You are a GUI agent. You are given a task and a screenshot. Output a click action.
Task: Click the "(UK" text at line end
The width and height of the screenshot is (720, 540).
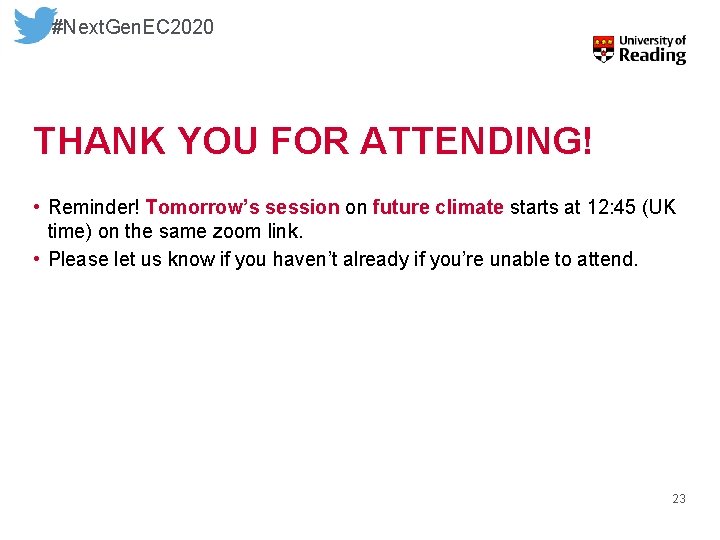(x=659, y=207)
